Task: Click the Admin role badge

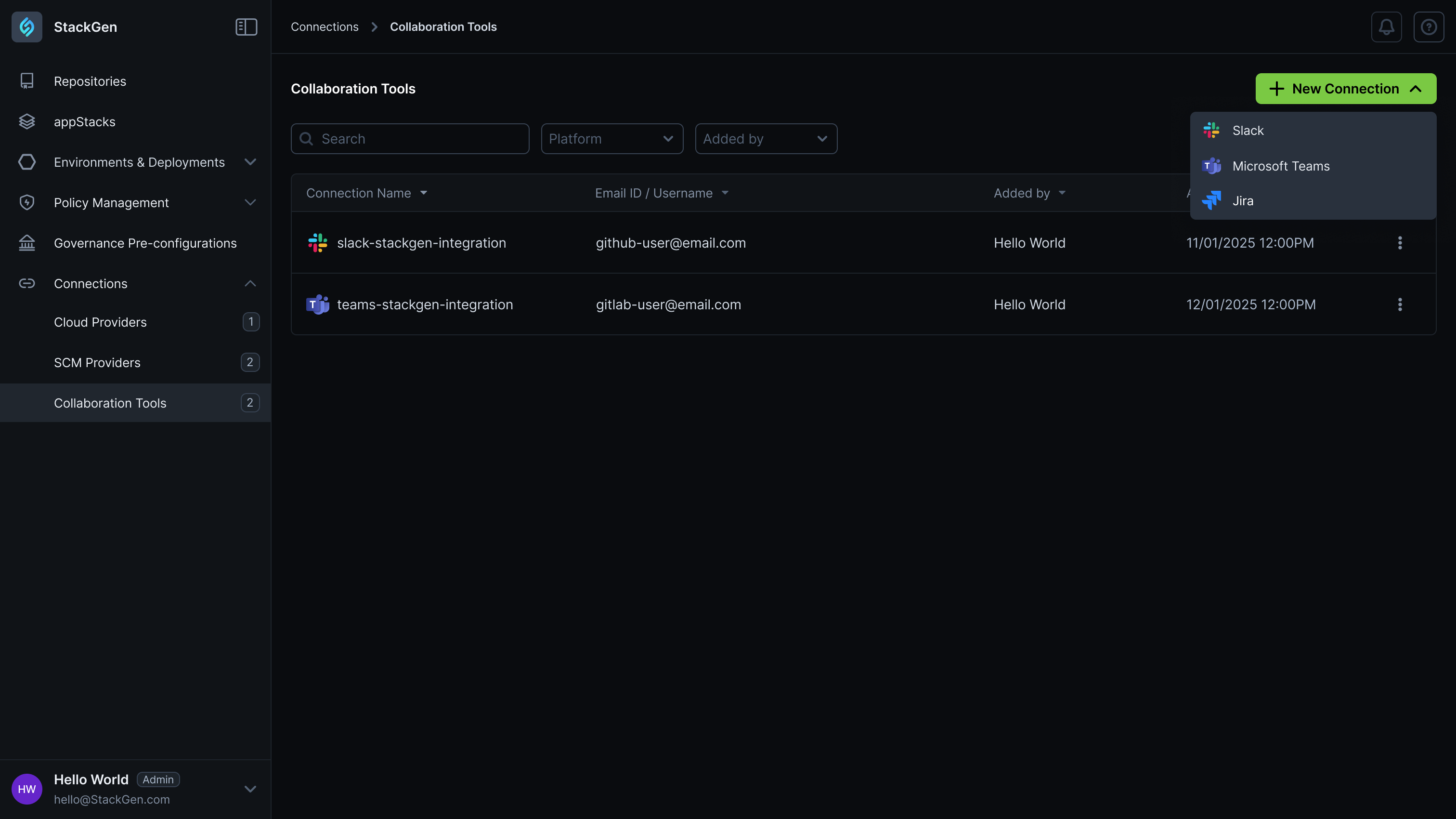Action: 158,779
